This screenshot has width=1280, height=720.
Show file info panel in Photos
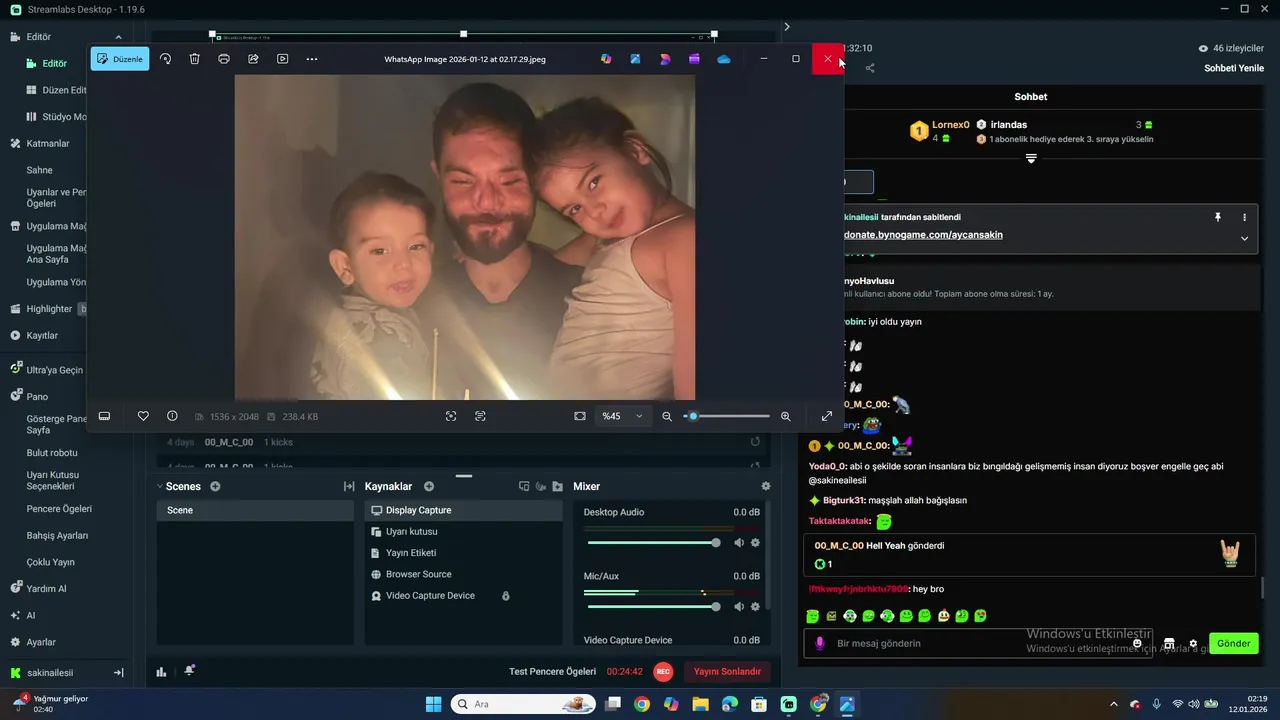[172, 416]
